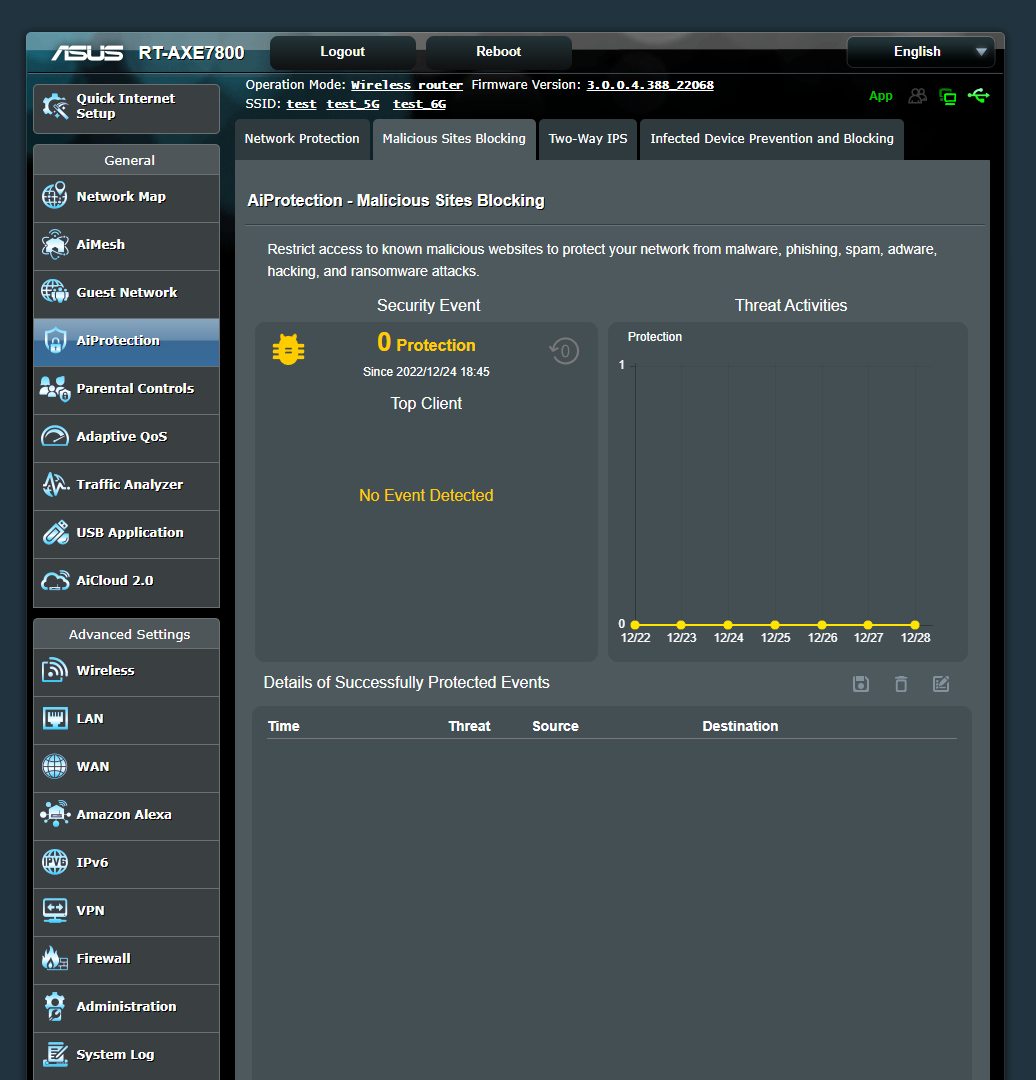Switch to Network Protection tab
Screen dimensions: 1036x1080
coord(302,139)
